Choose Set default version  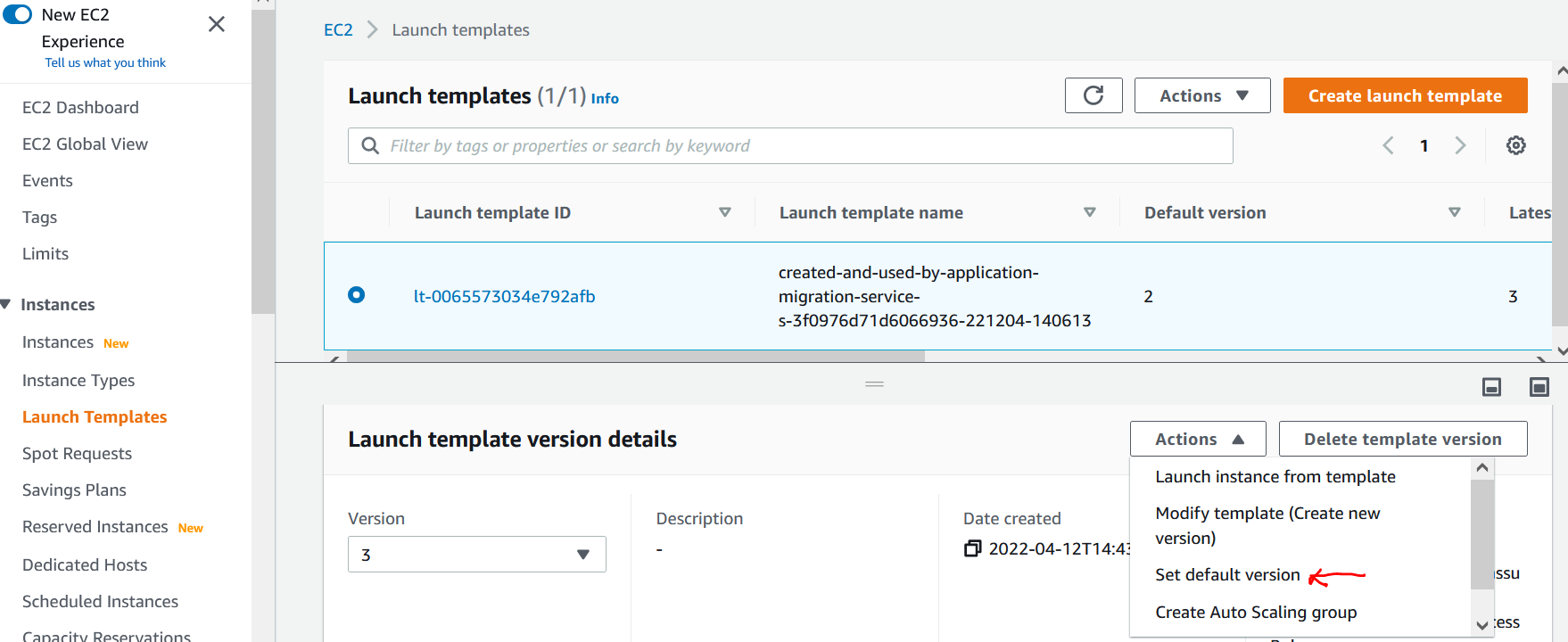tap(1227, 575)
